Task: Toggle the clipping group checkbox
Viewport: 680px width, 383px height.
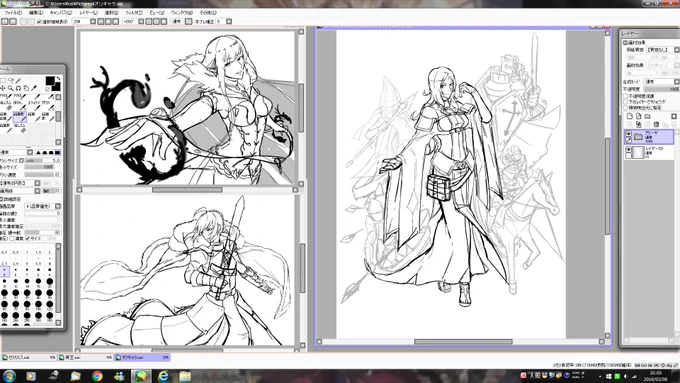Action: 625,102
